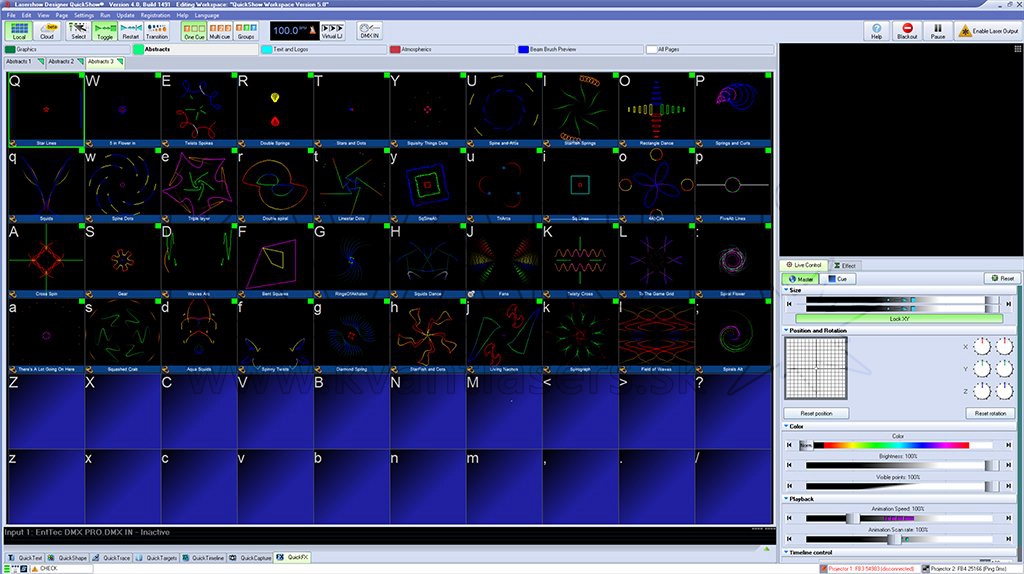Click the preview window grid corner icon
Screen dimensions: 1024x574
pyautogui.click(x=1017, y=49)
